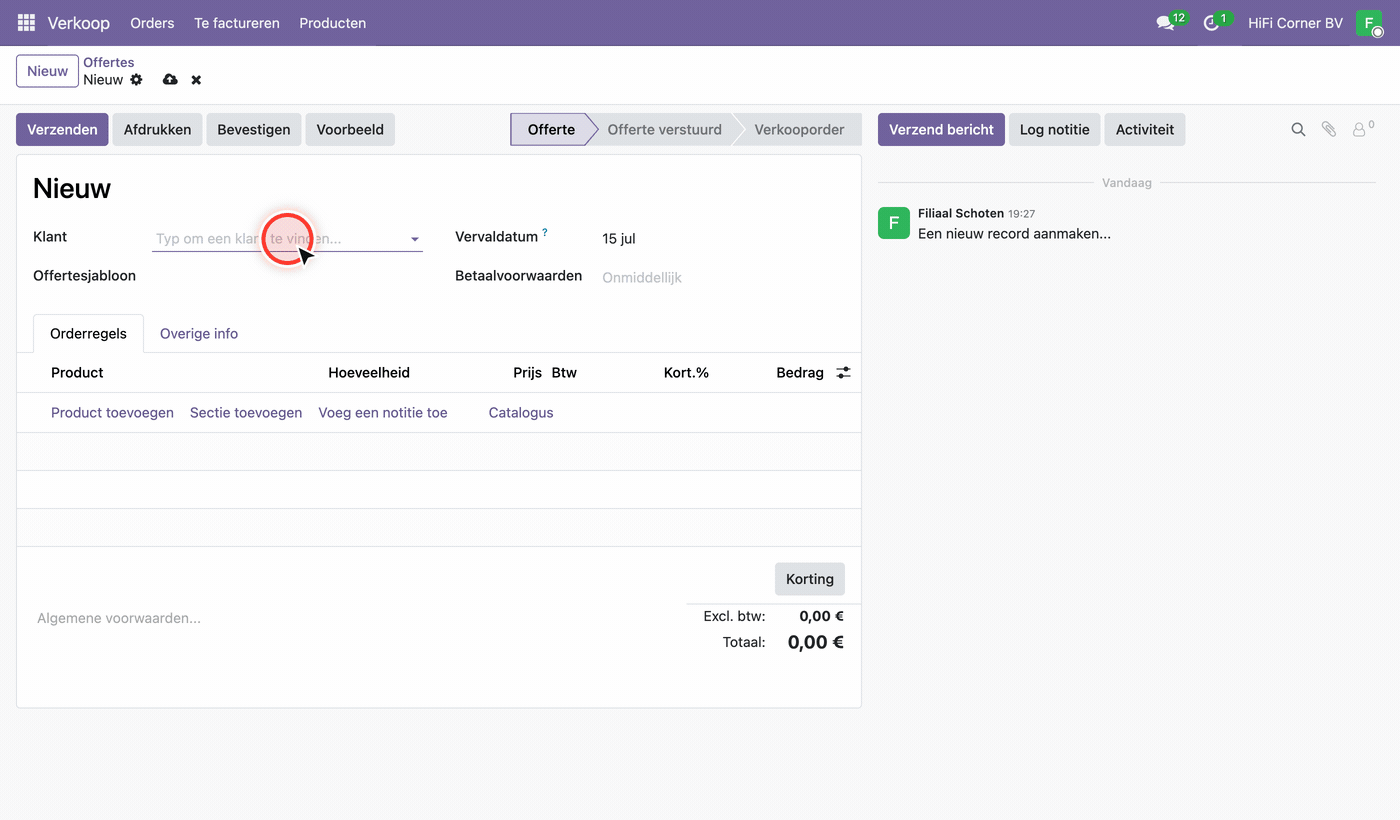This screenshot has width=1400, height=820.
Task: Click the Btw column header
Action: coord(564,372)
